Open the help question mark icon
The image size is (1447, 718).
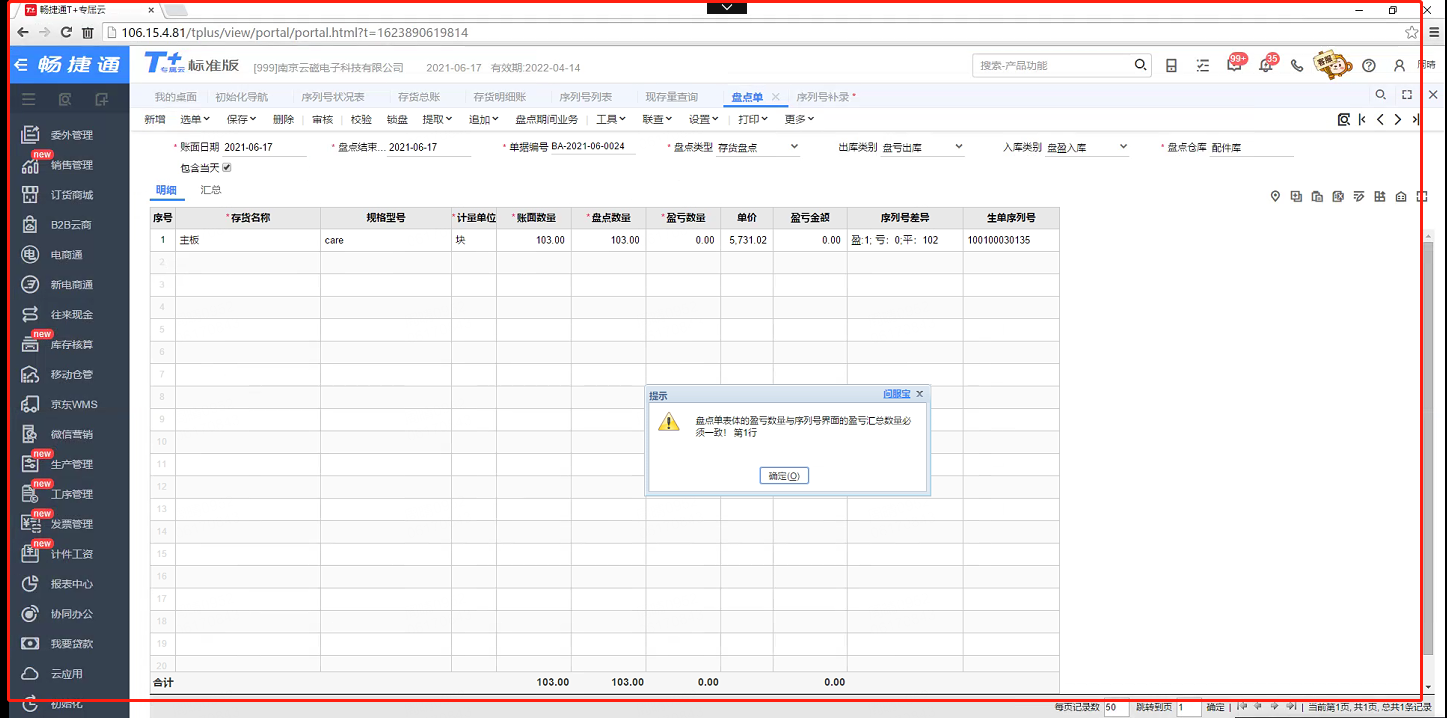(x=1369, y=65)
